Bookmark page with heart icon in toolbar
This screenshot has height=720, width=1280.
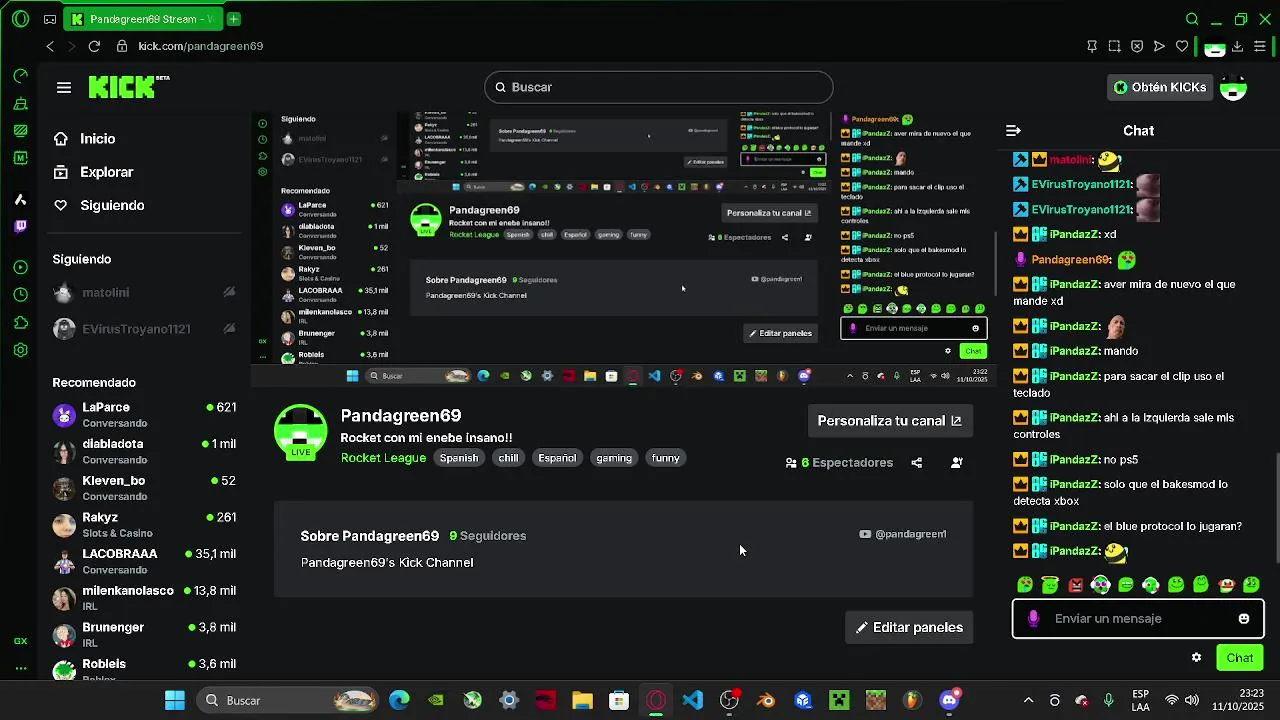[x=1182, y=46]
